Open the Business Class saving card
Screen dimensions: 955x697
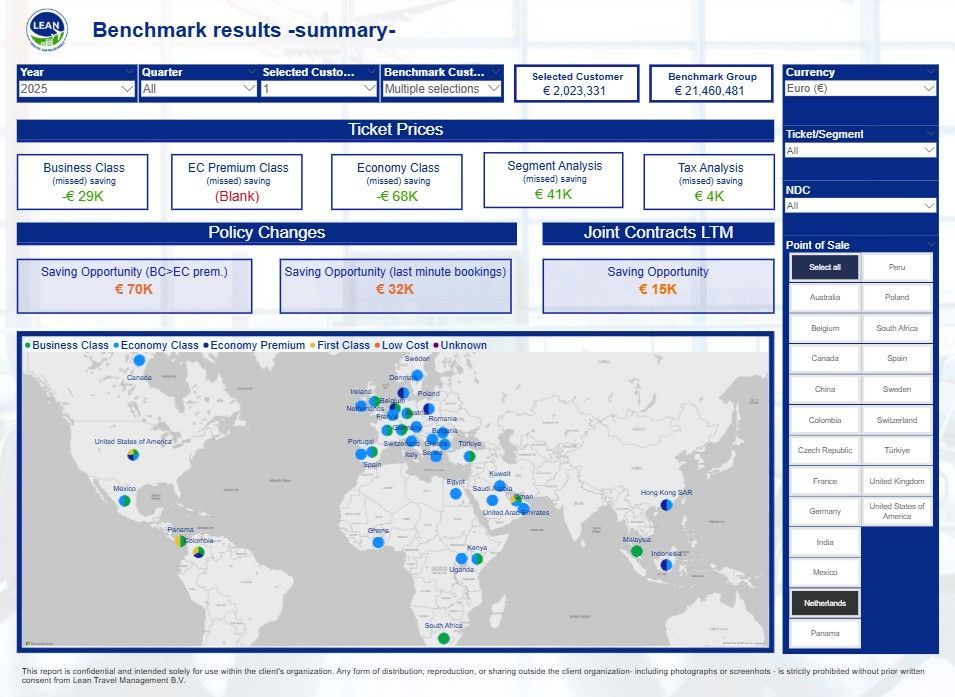83,182
